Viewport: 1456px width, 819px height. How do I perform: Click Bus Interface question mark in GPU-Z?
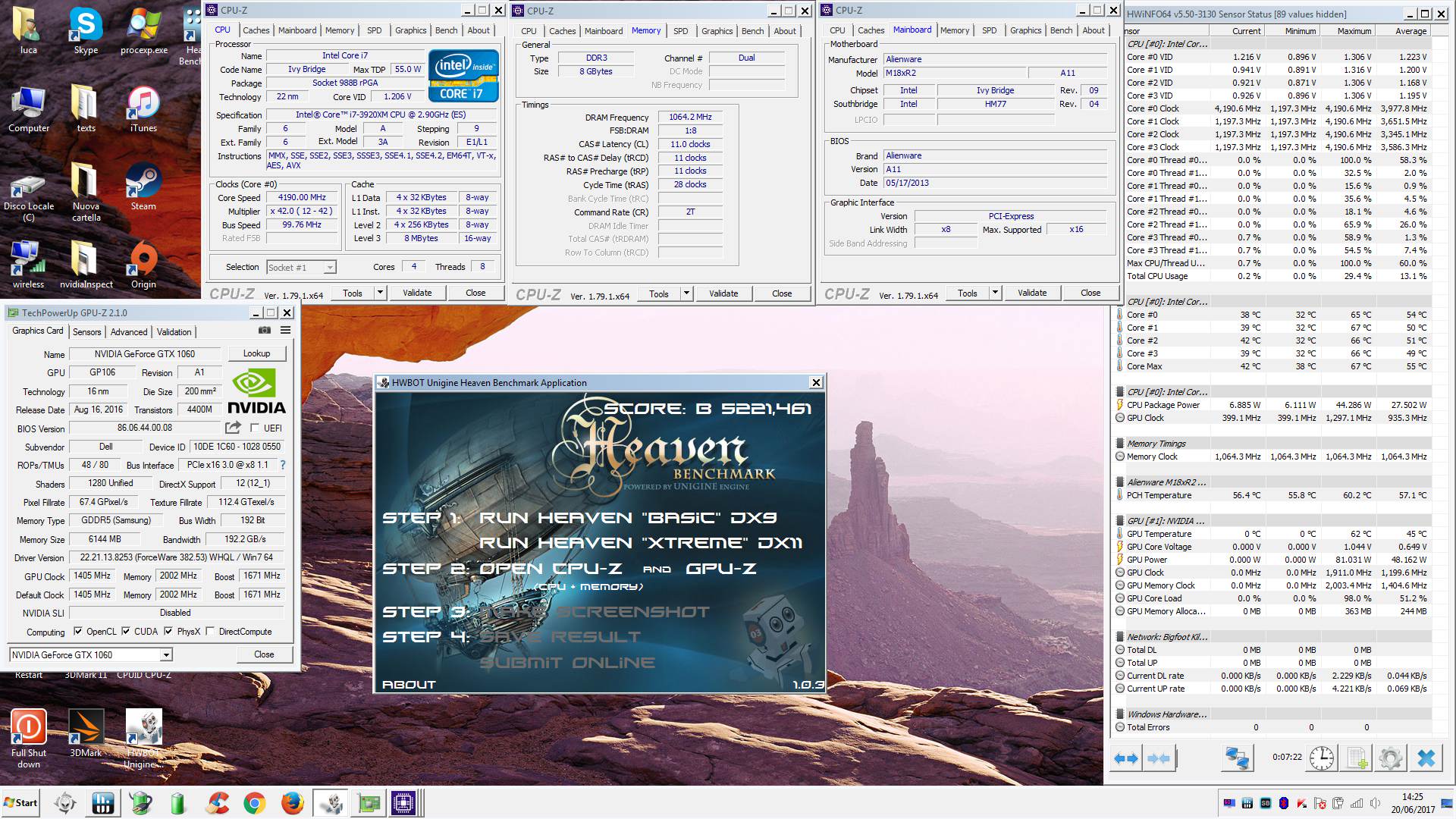coord(283,465)
